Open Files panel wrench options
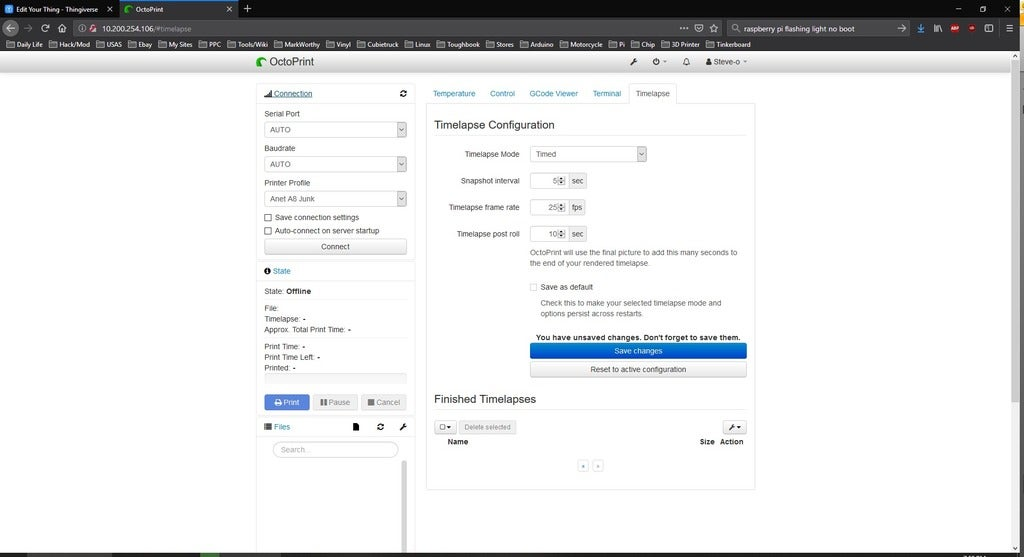Image resolution: width=1024 pixels, height=557 pixels. click(x=403, y=427)
